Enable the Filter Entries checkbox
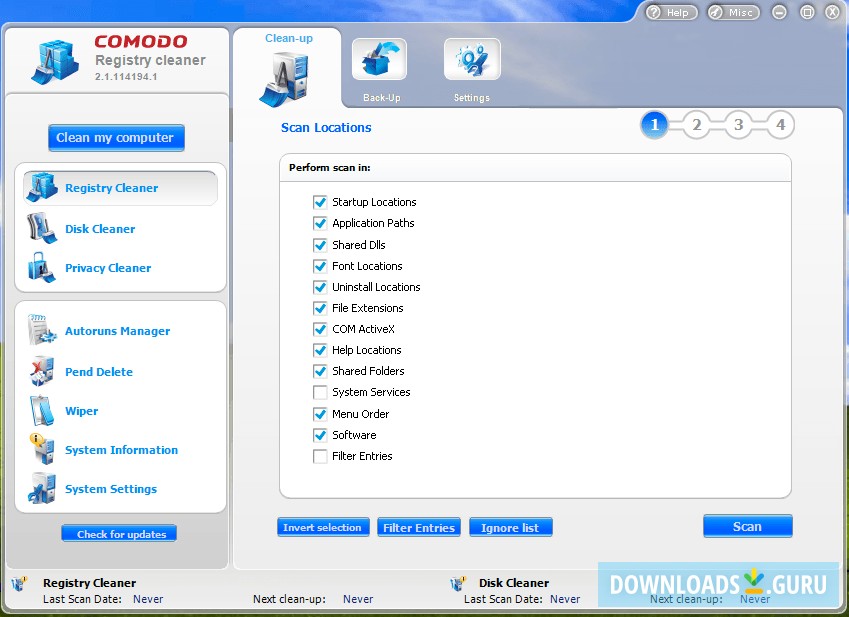Screen dimensions: 849x617 320,456
